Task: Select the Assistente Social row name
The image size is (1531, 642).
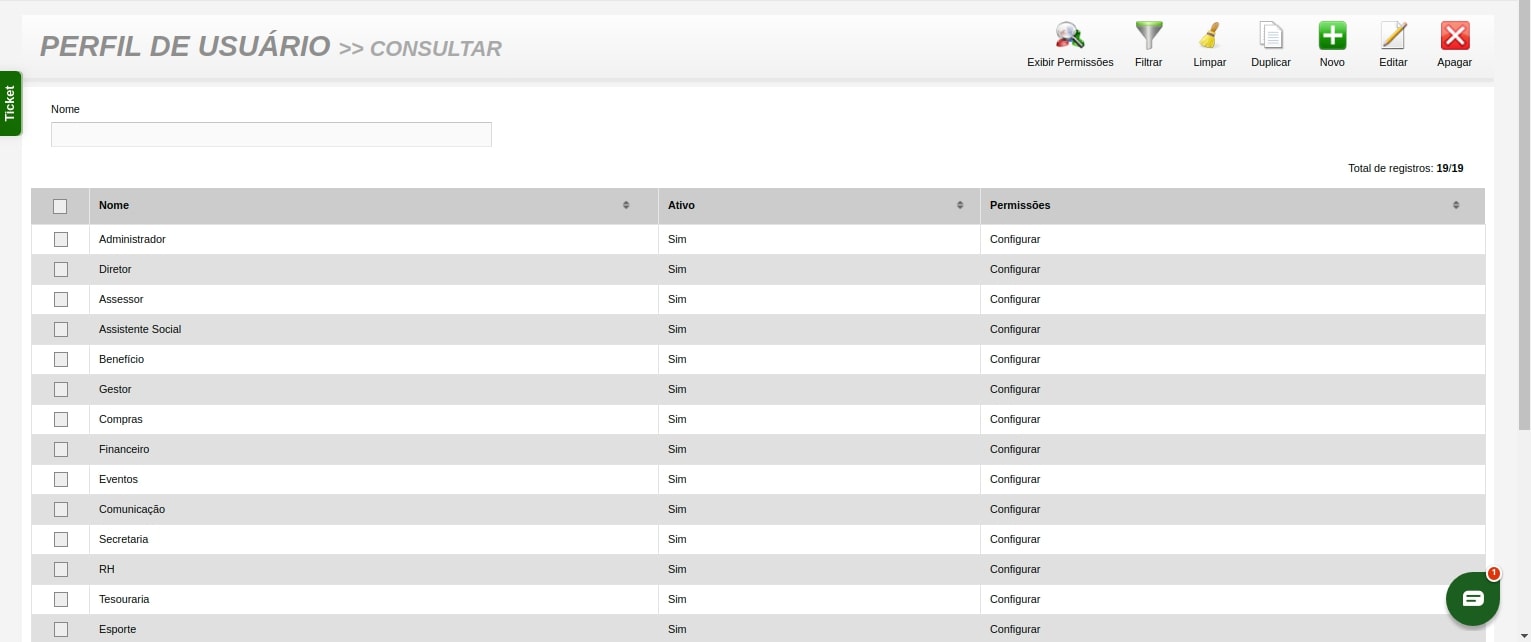Action: (x=140, y=329)
